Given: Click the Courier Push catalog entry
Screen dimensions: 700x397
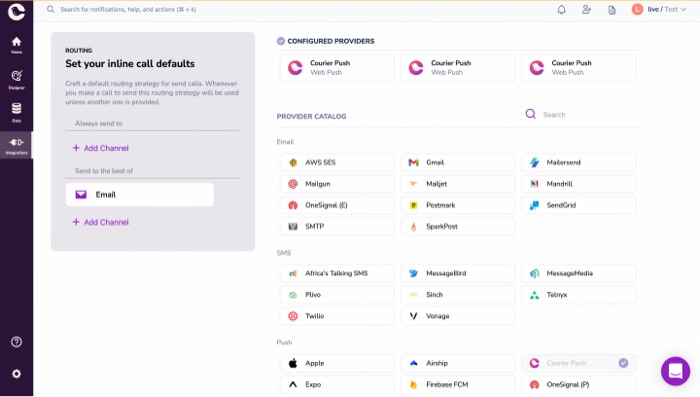Looking at the screenshot, I should coord(579,364).
